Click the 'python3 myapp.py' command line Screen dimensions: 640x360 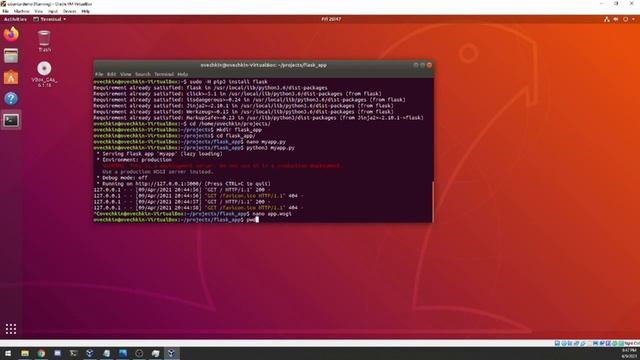(x=194, y=148)
